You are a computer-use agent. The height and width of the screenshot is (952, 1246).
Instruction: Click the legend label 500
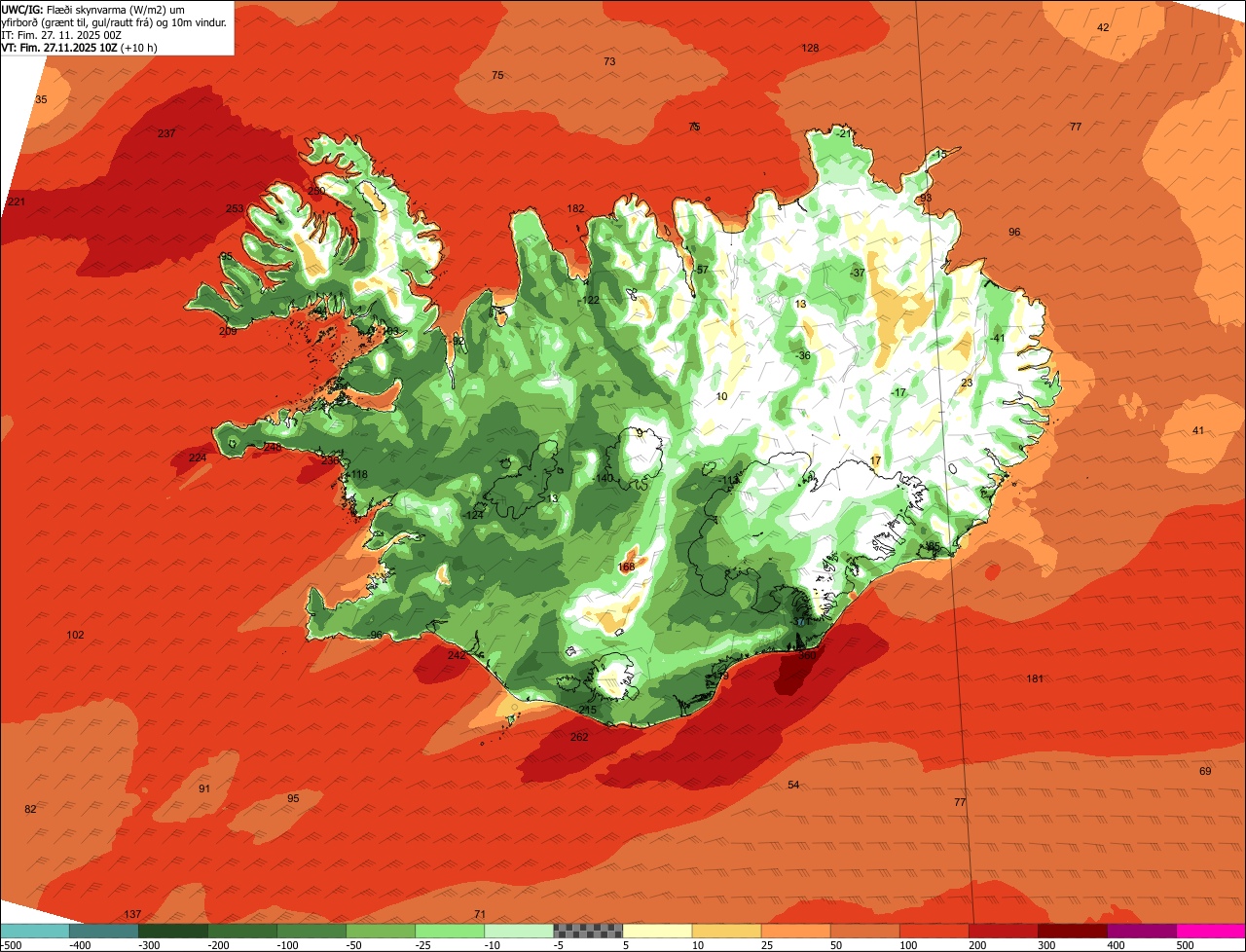click(1185, 945)
